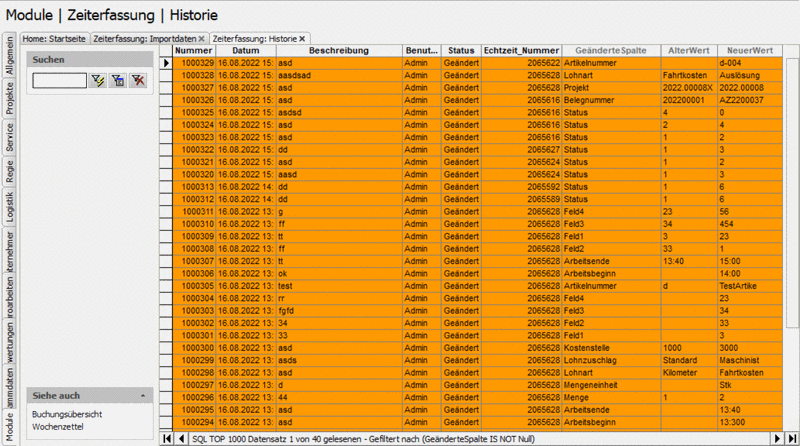
Task: Click the record status text in navigation bar
Action: (x=363, y=439)
